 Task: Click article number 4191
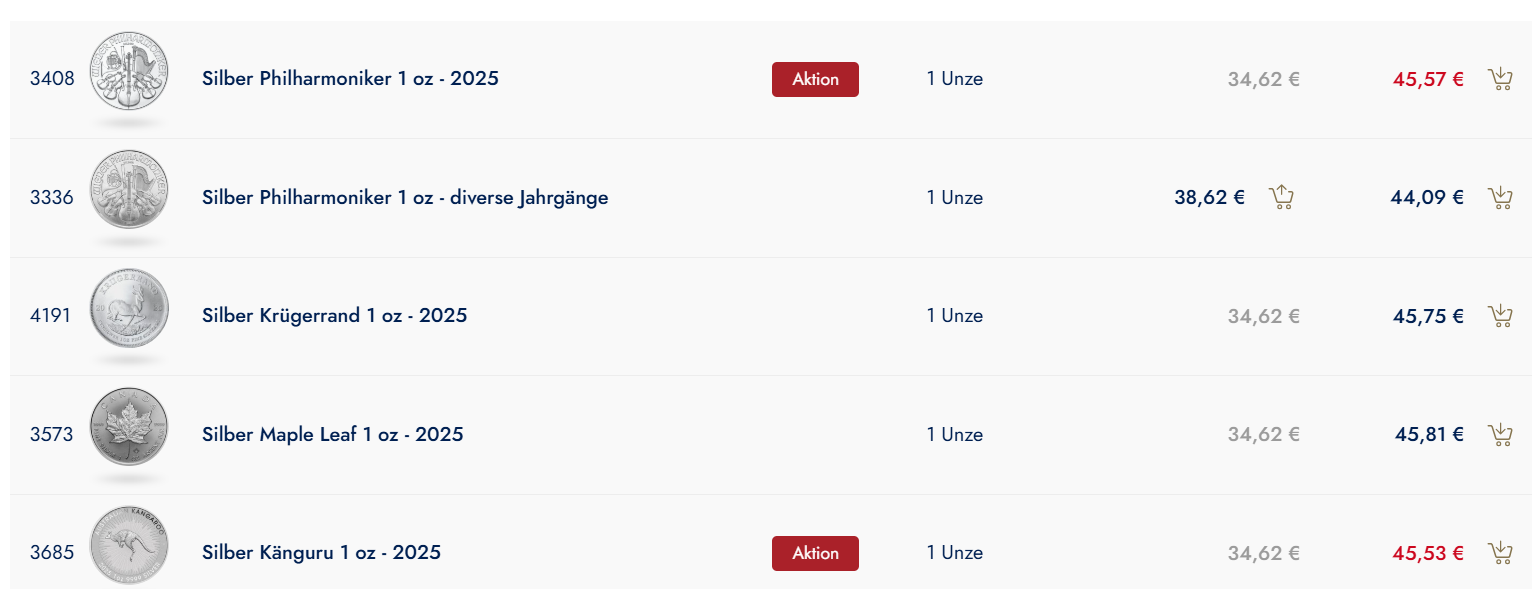pyautogui.click(x=51, y=316)
